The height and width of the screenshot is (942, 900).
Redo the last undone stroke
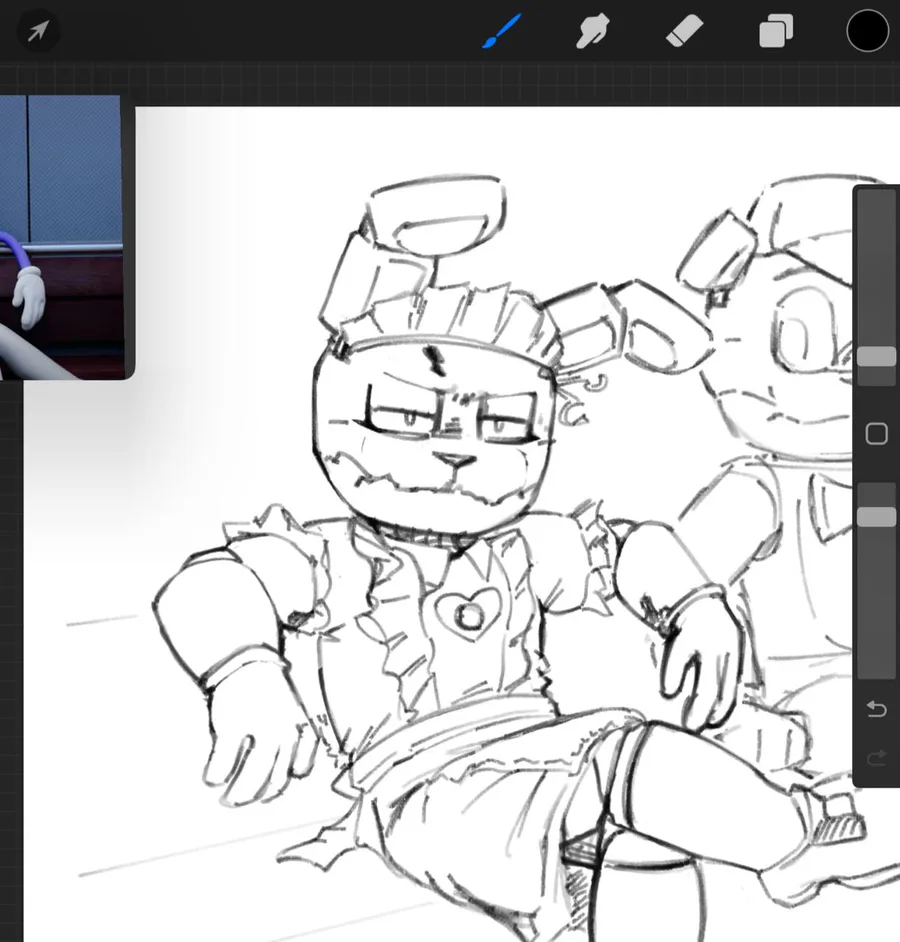tap(876, 757)
